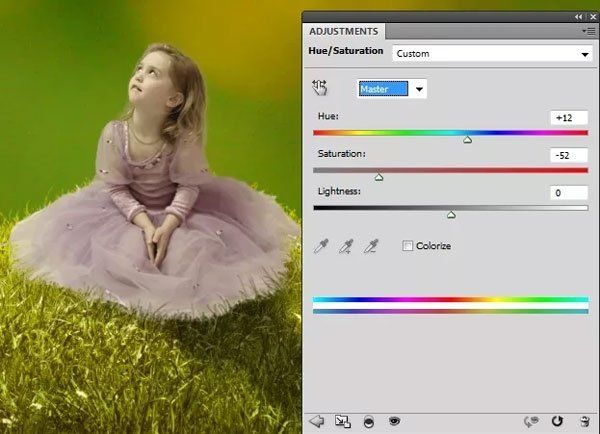Choose the Subtract from Sample eyedropper
600x434 pixels.
[371, 246]
